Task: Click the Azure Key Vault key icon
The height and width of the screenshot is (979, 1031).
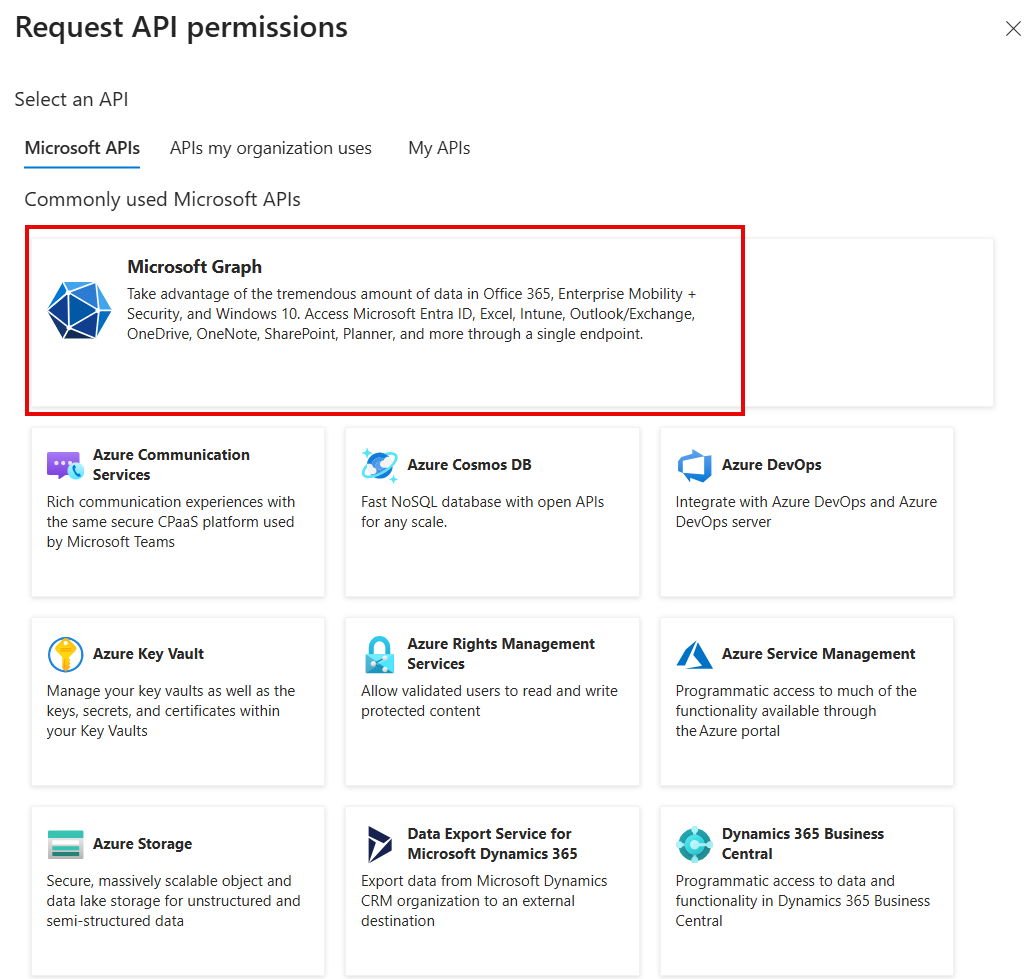Action: [x=65, y=654]
